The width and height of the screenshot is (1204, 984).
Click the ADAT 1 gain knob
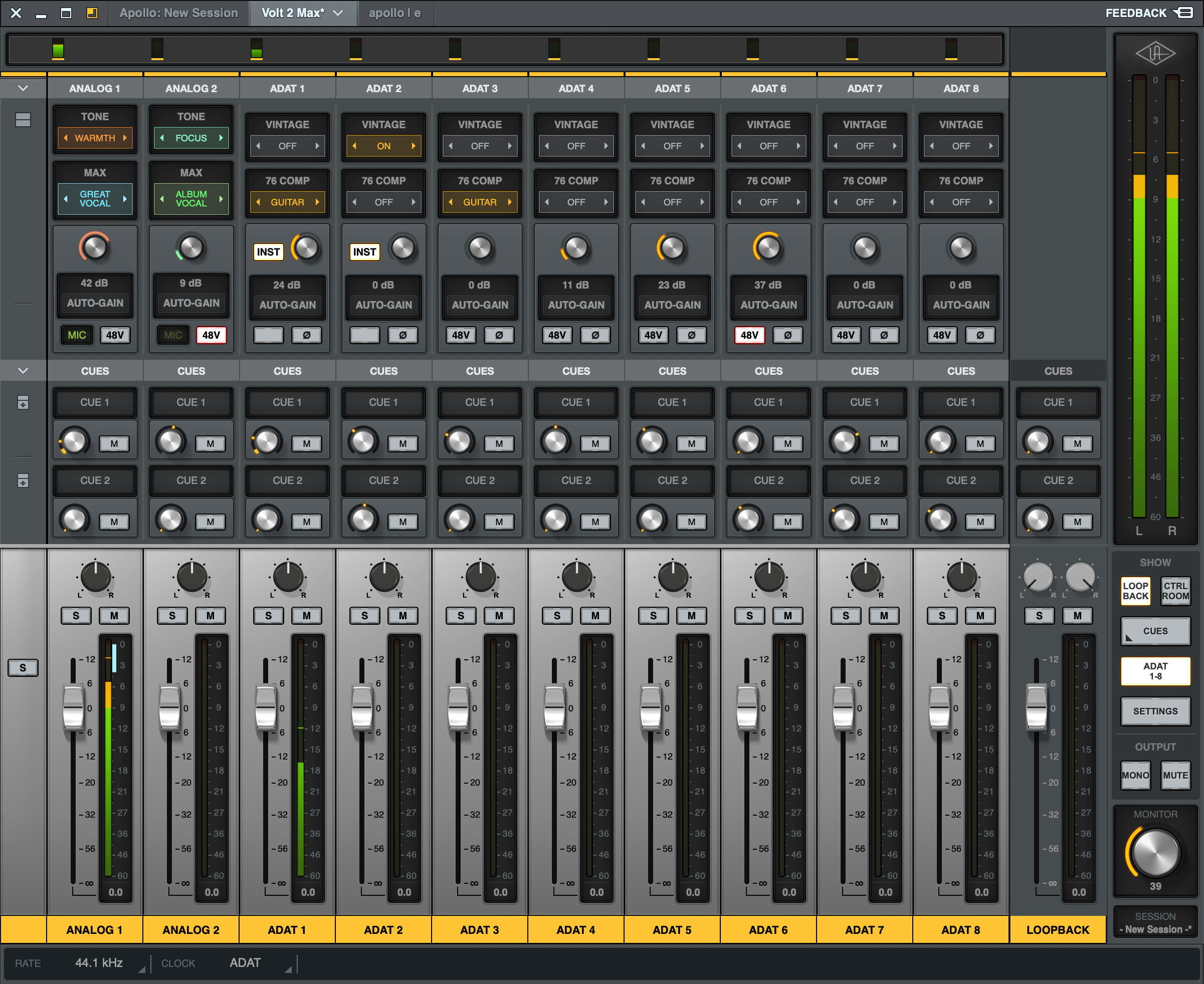307,248
